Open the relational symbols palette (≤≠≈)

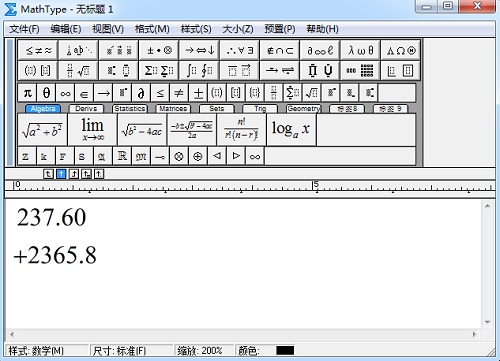point(38,50)
